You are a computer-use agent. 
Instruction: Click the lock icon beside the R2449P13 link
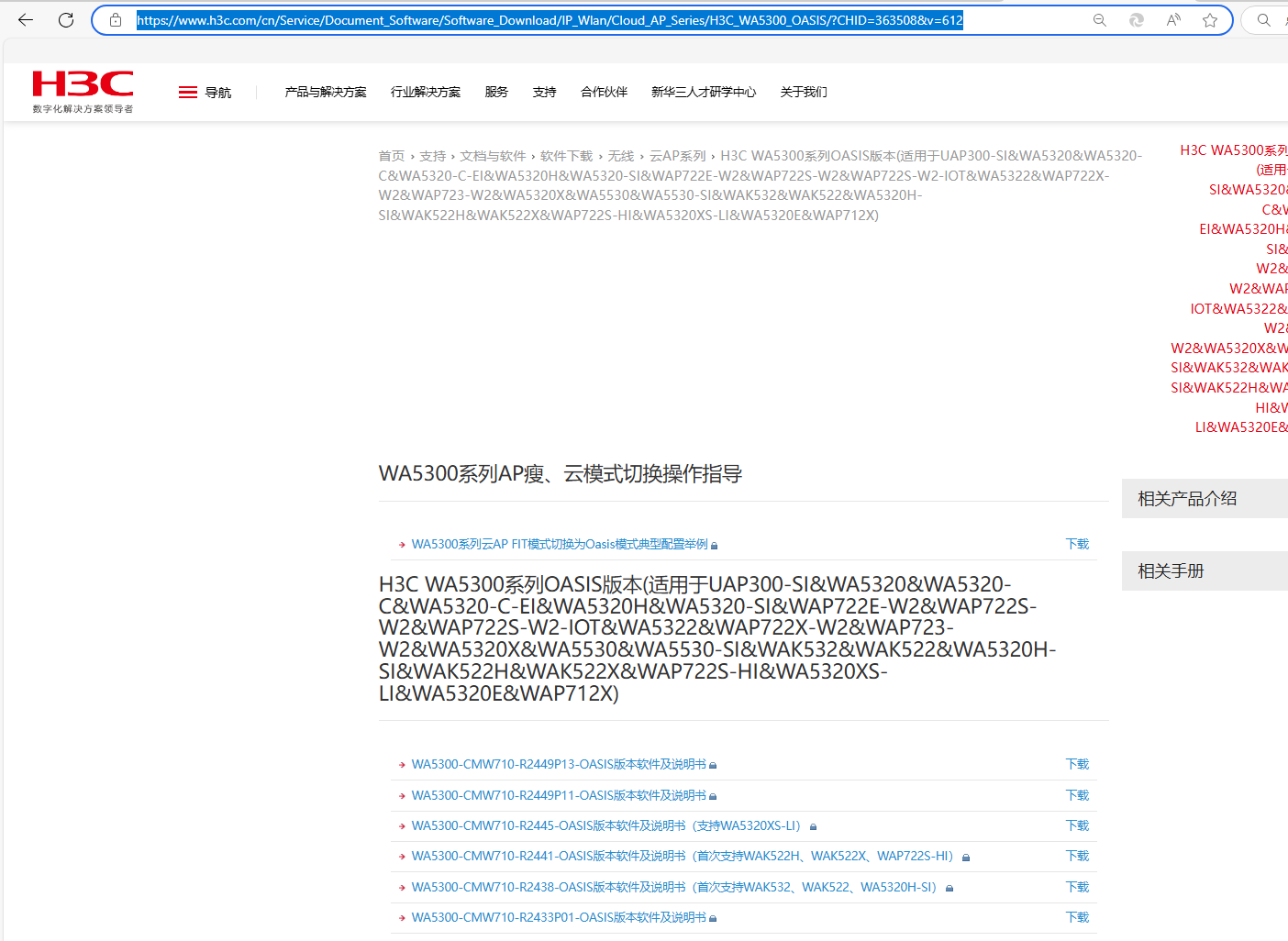713,765
